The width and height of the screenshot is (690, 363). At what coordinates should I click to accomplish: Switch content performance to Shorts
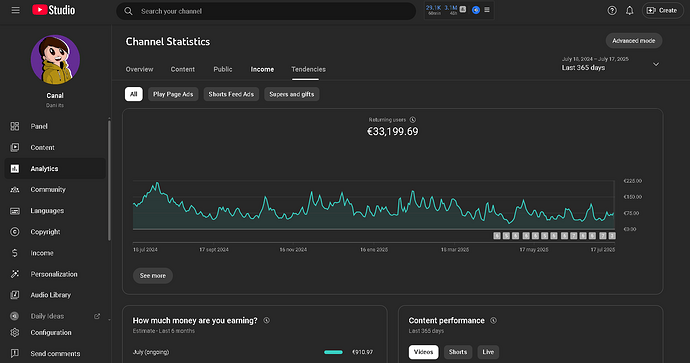[x=458, y=352]
